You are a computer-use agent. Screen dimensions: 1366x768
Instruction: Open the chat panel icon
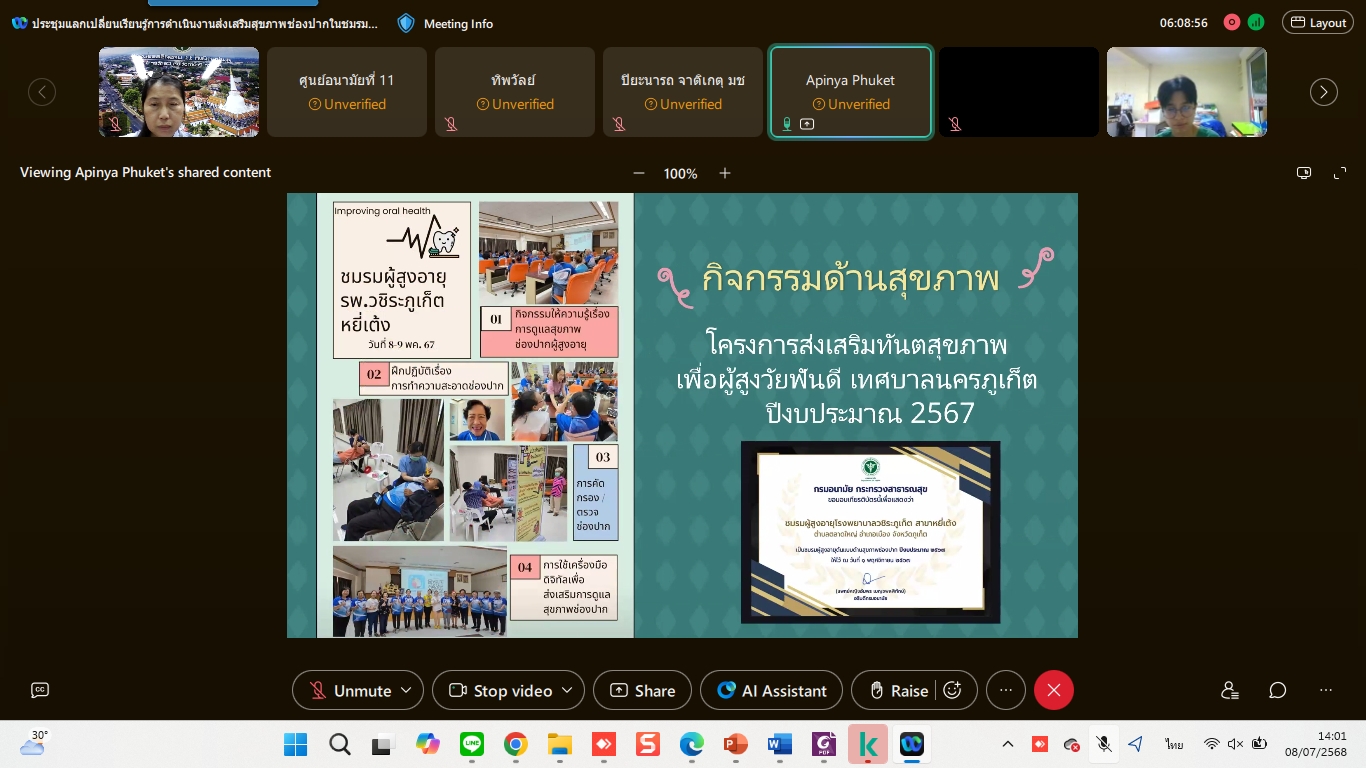[x=1277, y=690]
